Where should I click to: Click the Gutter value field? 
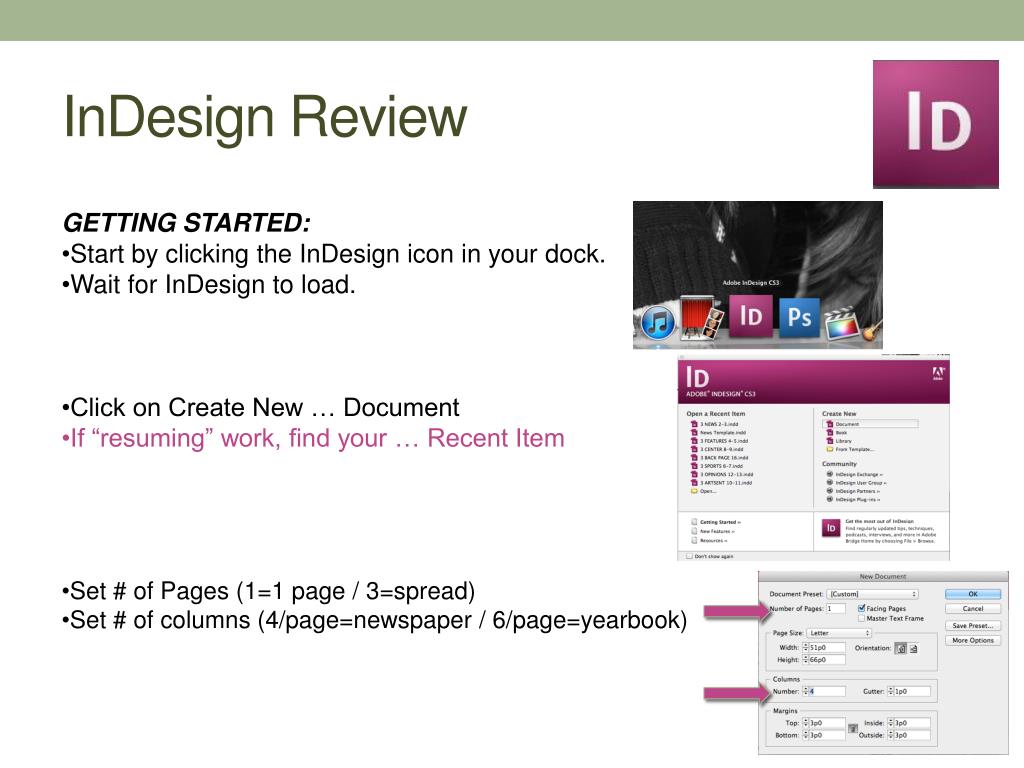coord(912,692)
